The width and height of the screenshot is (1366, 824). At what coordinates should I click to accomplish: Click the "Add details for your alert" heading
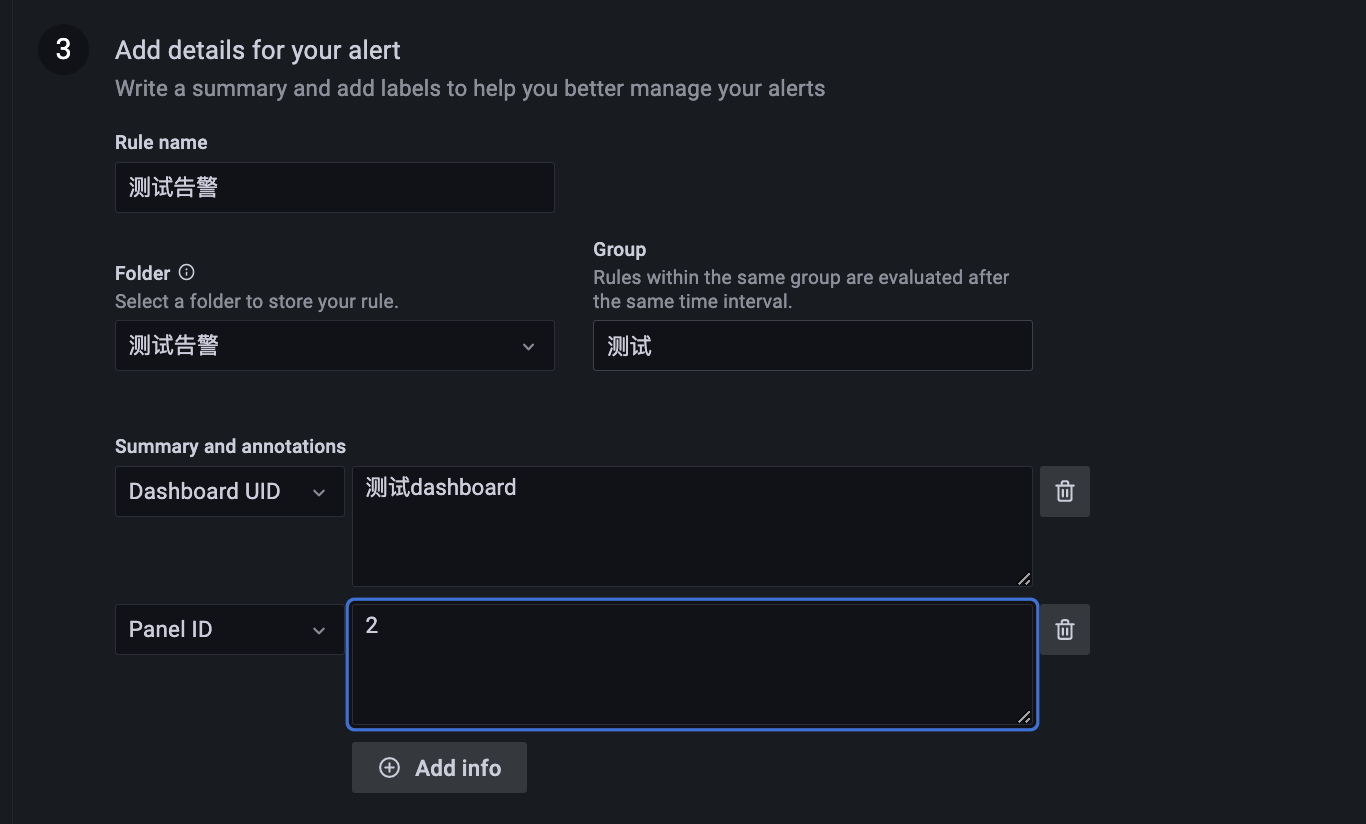tap(258, 50)
